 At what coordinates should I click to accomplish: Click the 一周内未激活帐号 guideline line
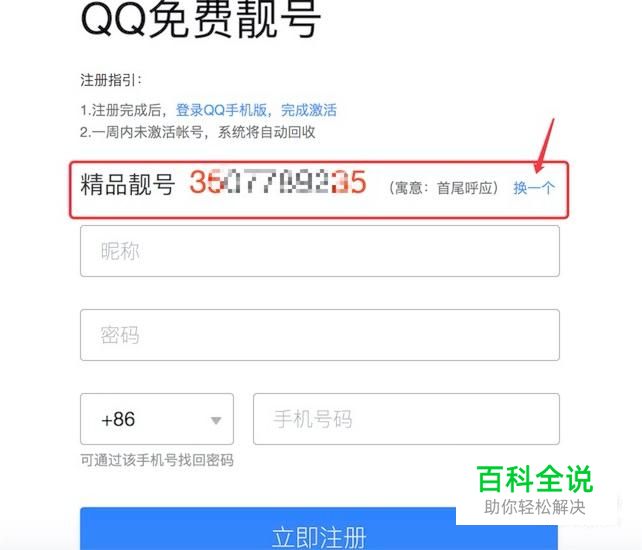point(198,132)
